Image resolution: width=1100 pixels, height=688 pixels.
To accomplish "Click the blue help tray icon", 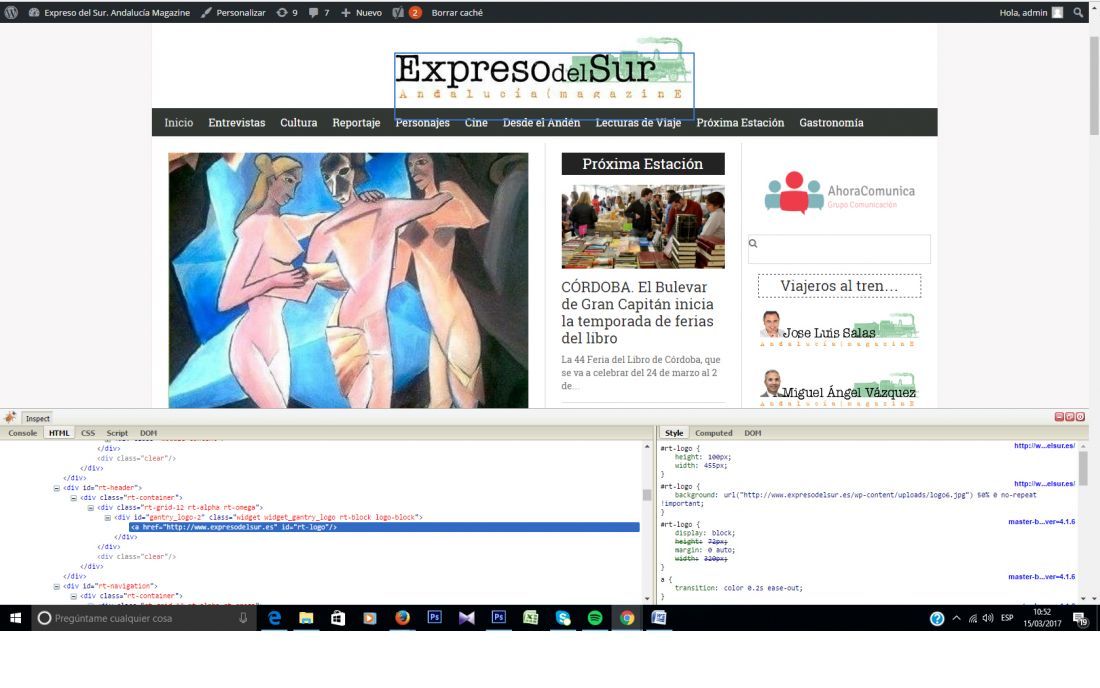I will [937, 619].
